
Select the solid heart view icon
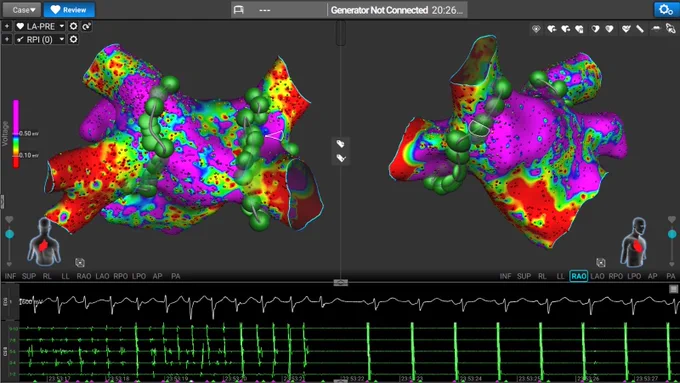click(x=609, y=29)
